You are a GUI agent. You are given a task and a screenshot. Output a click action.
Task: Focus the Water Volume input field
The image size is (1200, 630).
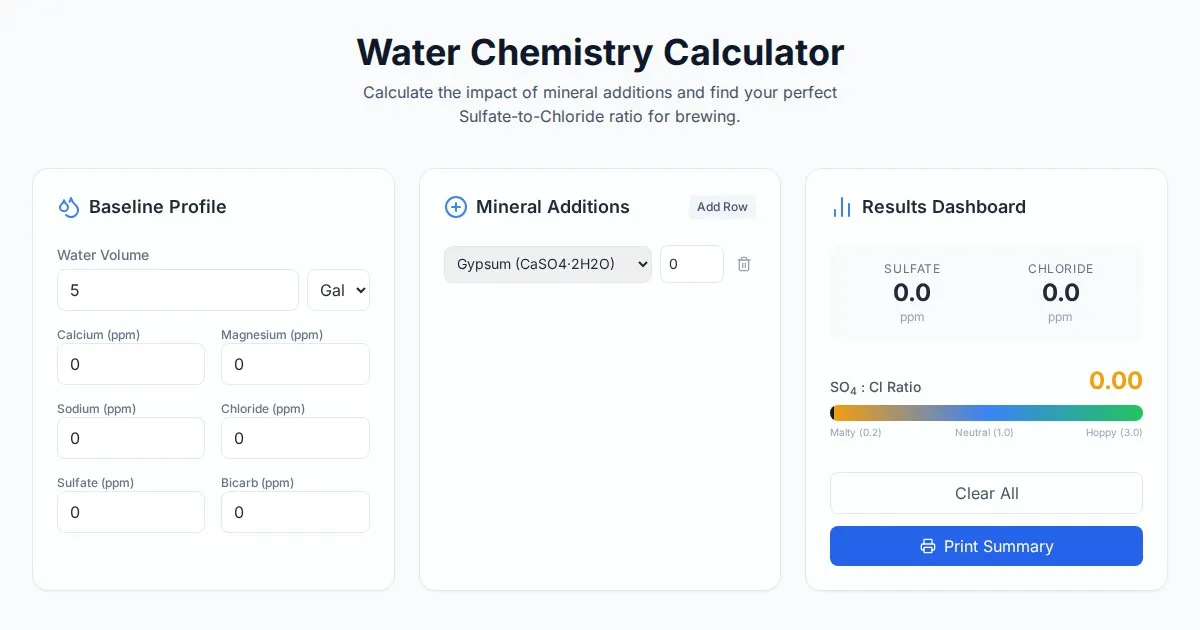click(x=177, y=290)
